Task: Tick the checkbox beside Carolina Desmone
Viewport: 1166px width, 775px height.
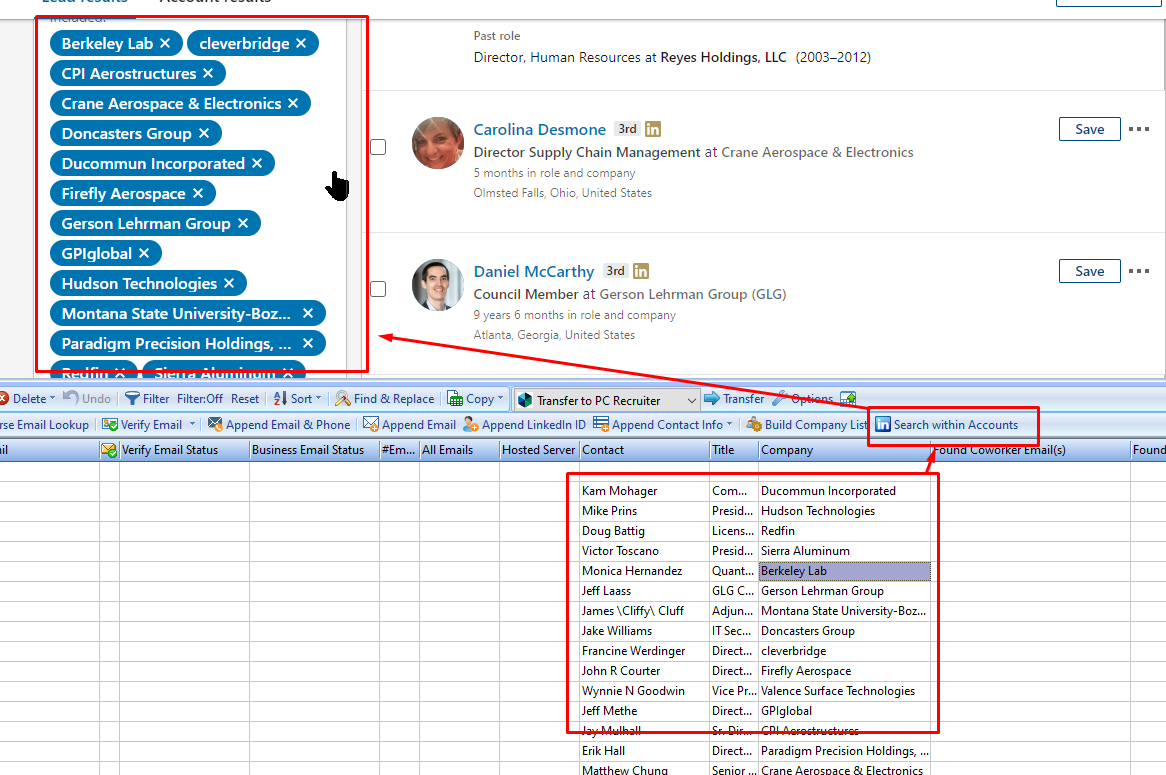Action: point(378,147)
